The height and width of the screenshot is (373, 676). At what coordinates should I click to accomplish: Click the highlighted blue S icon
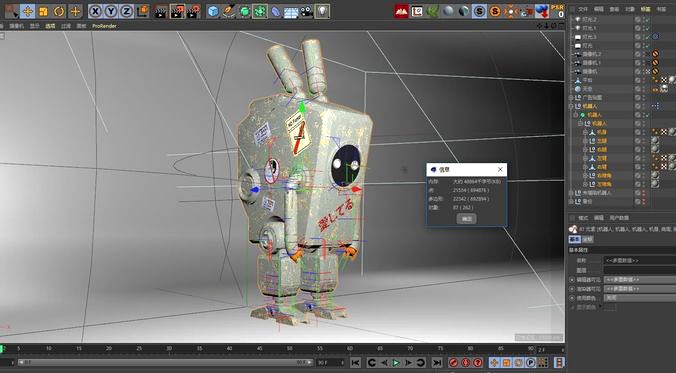point(479,11)
